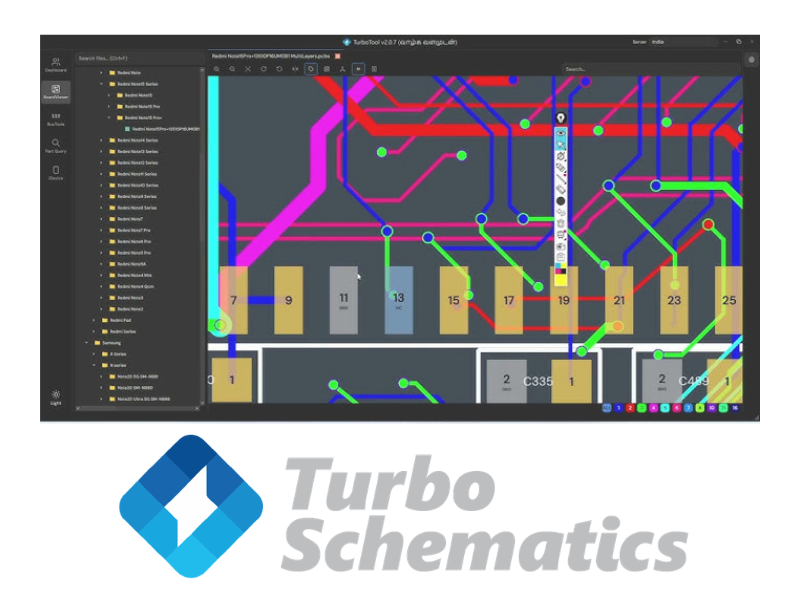Click PCB pad number 9
800x600 pixels.
click(289, 300)
